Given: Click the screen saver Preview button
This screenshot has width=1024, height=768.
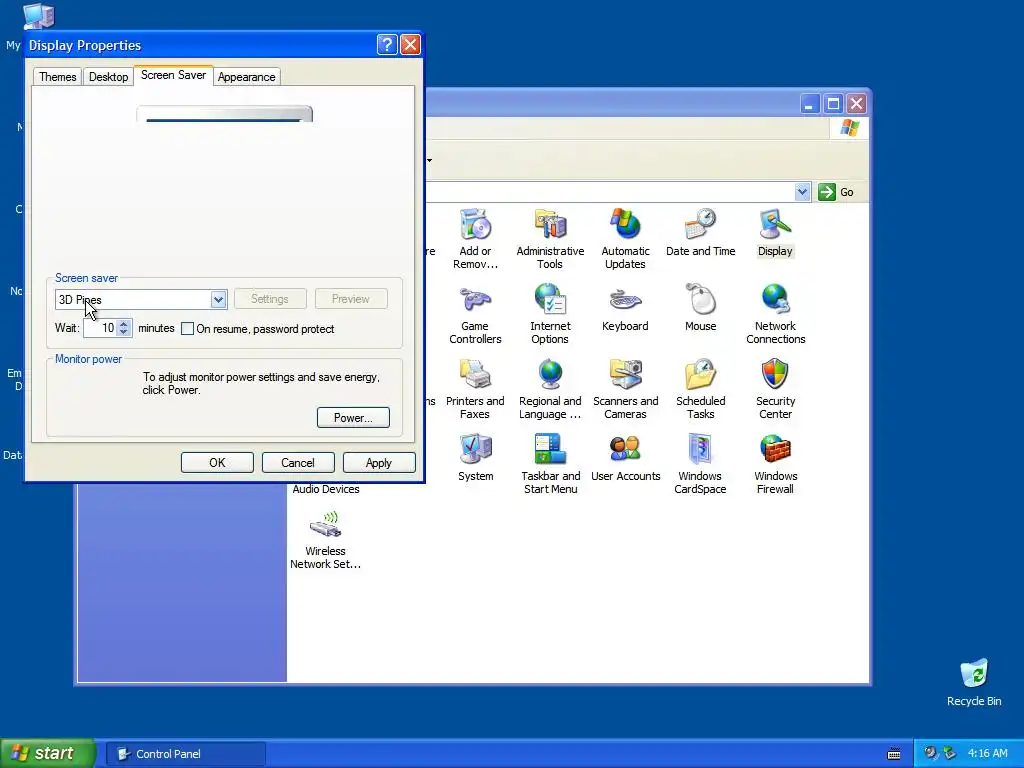Looking at the screenshot, I should click(x=351, y=298).
